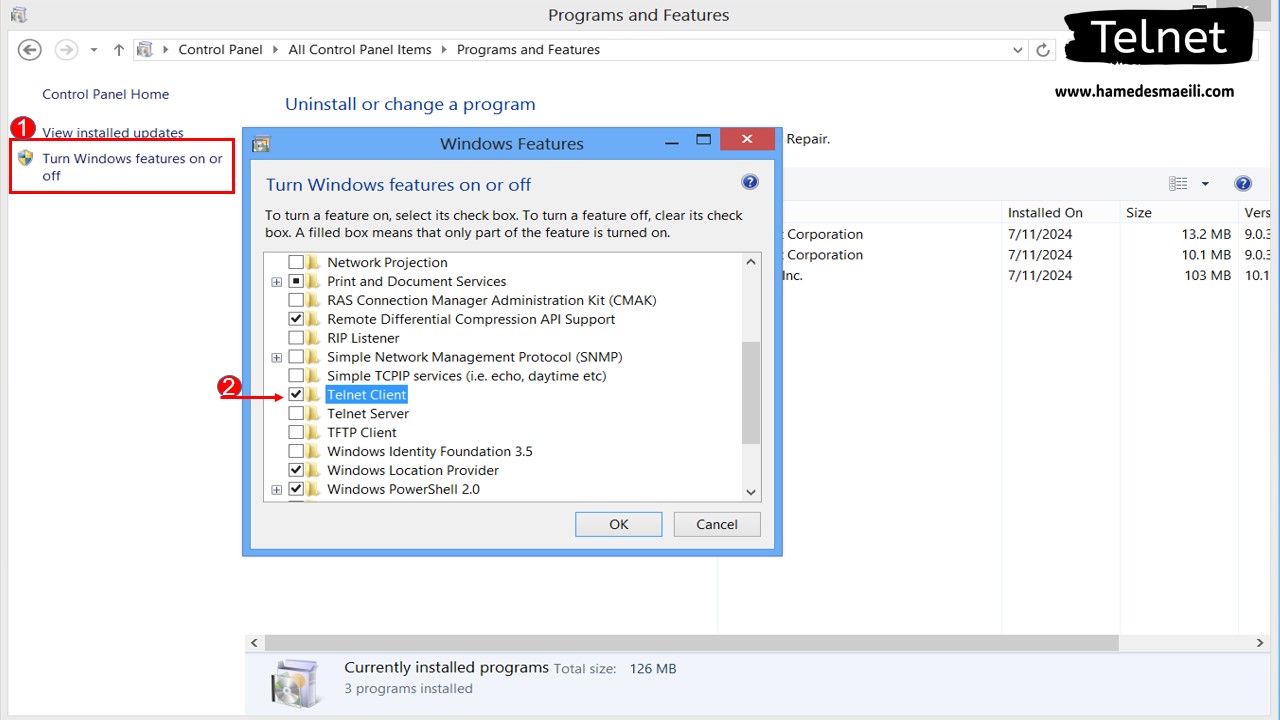
Task: Click the Network Projection folder icon
Action: 314,262
